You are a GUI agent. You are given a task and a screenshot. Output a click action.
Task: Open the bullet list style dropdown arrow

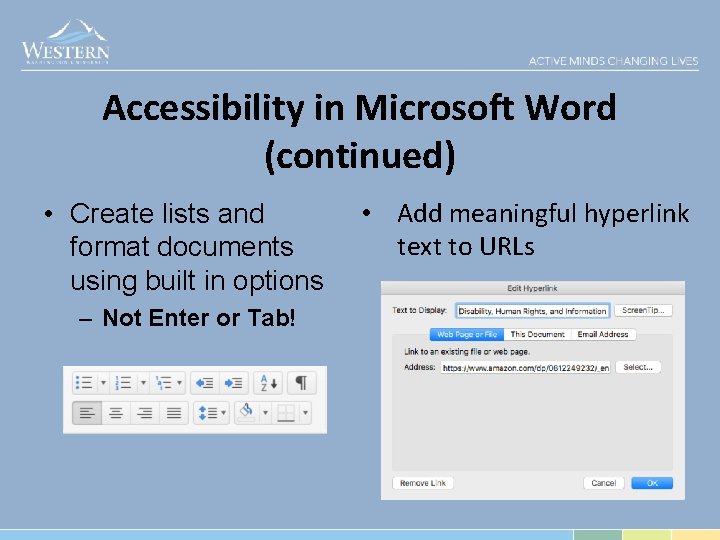click(103, 383)
